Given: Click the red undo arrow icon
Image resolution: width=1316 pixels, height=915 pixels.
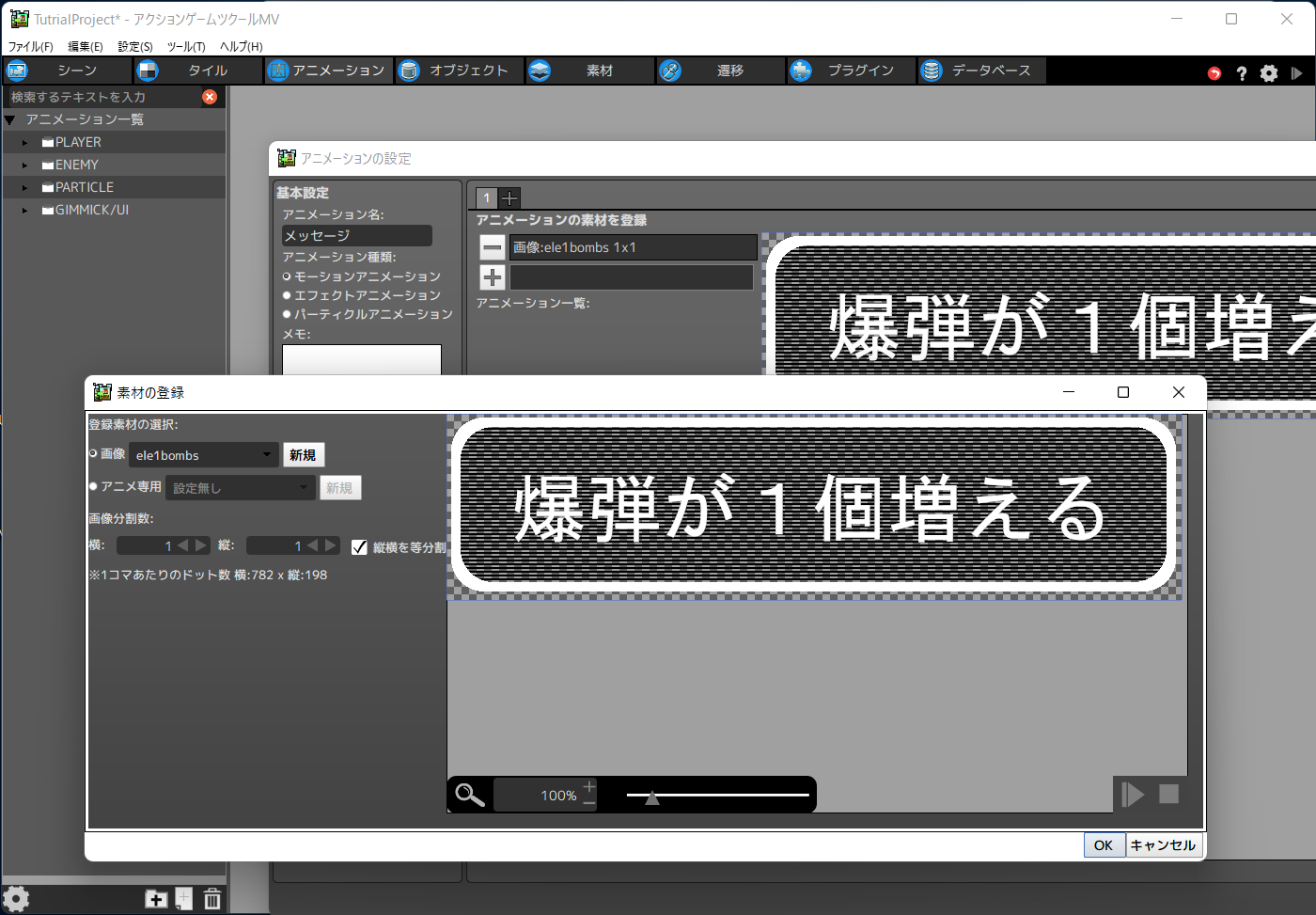Looking at the screenshot, I should pyautogui.click(x=1214, y=73).
